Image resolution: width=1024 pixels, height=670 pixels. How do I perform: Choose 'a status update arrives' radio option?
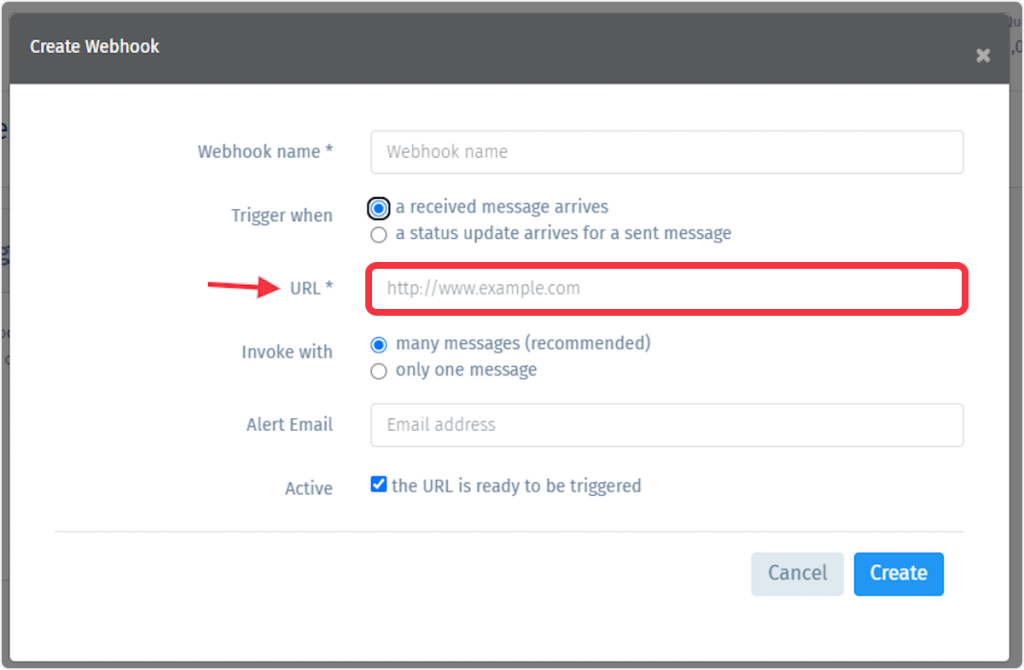(379, 234)
